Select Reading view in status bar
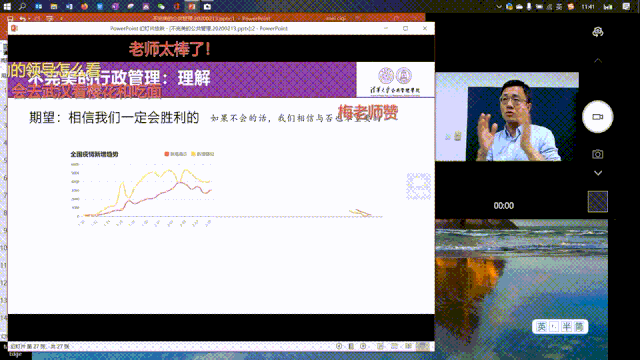The height and width of the screenshot is (360, 640). pos(408,346)
